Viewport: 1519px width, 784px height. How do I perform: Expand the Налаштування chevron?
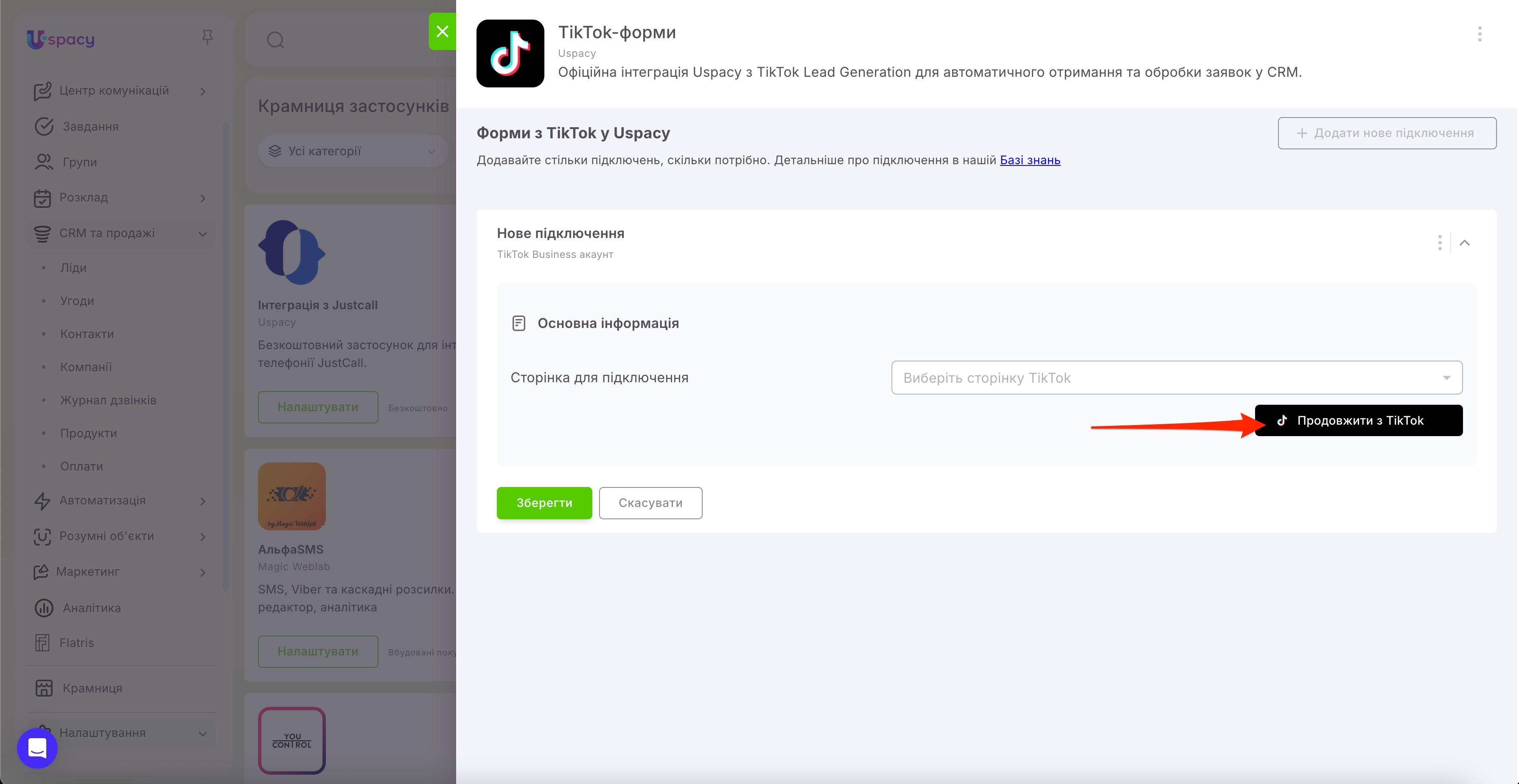(x=203, y=734)
